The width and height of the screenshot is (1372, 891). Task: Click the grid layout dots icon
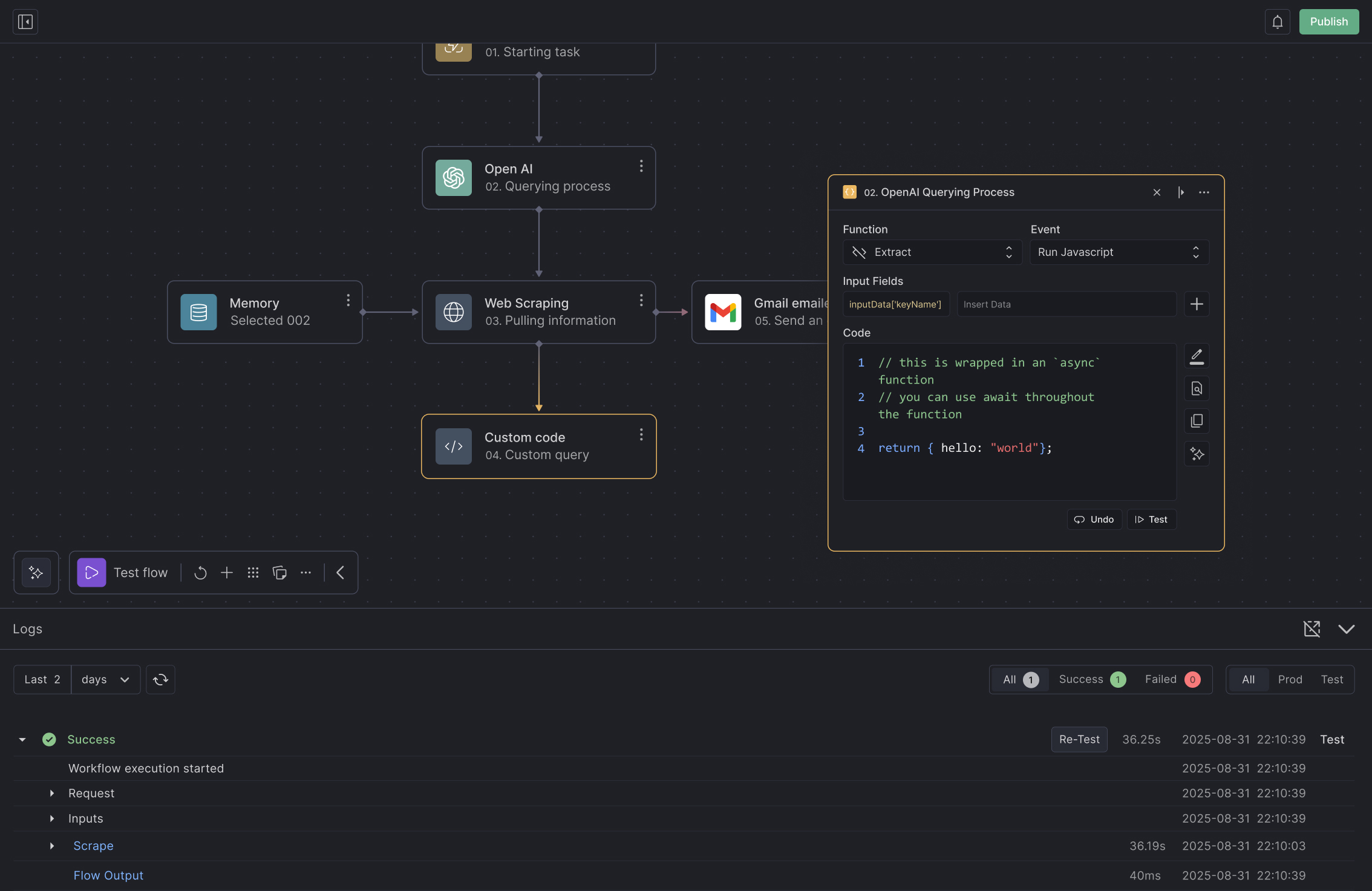click(253, 572)
